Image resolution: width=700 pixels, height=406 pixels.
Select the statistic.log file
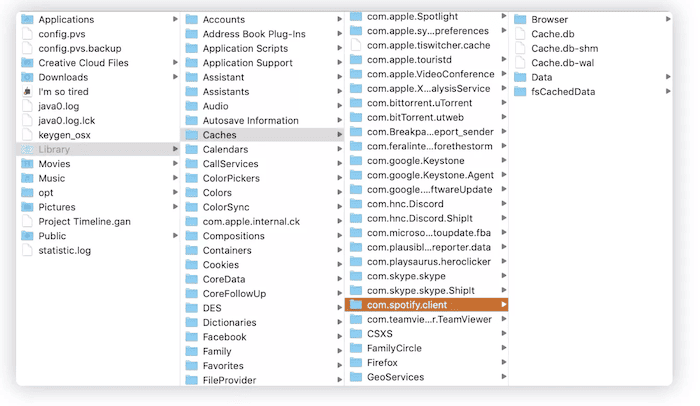tap(64, 250)
